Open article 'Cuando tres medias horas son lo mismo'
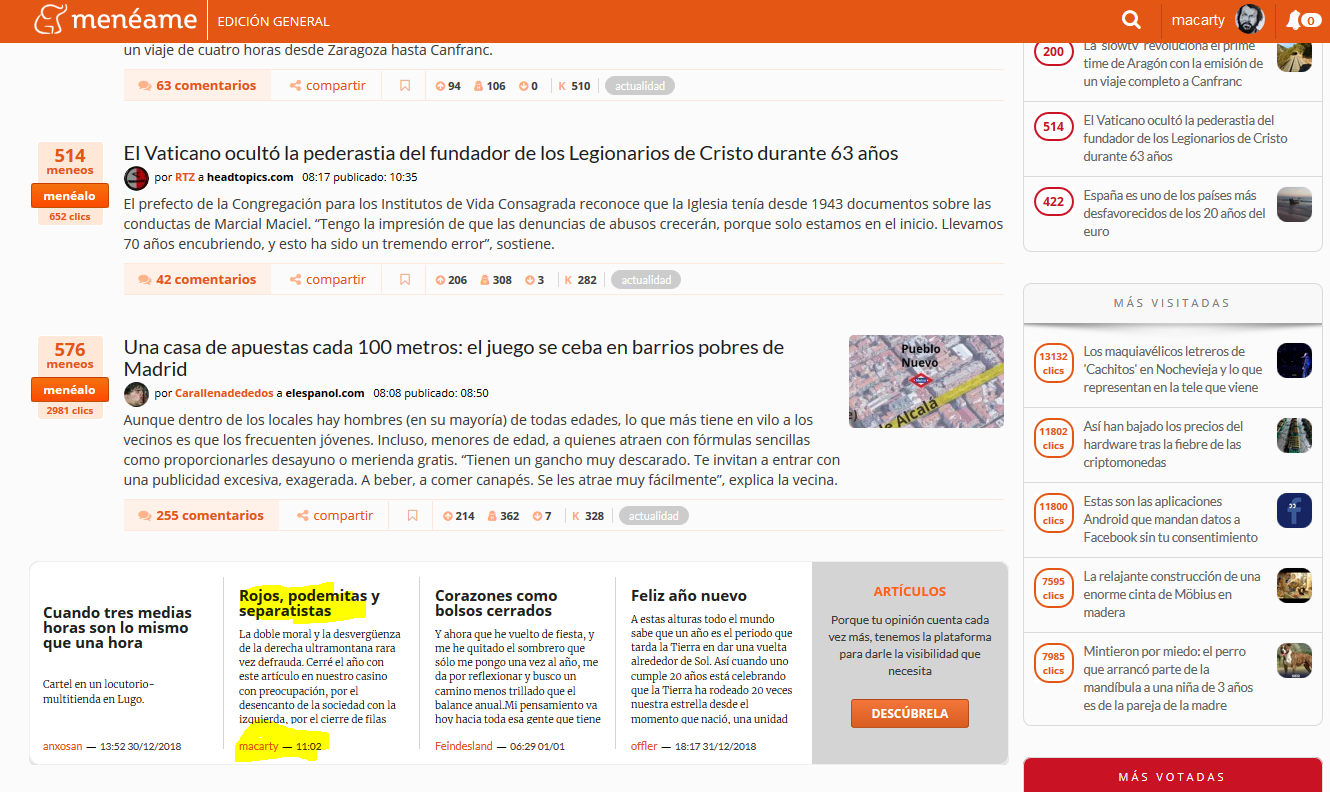This screenshot has height=792, width=1330. click(x=117, y=628)
